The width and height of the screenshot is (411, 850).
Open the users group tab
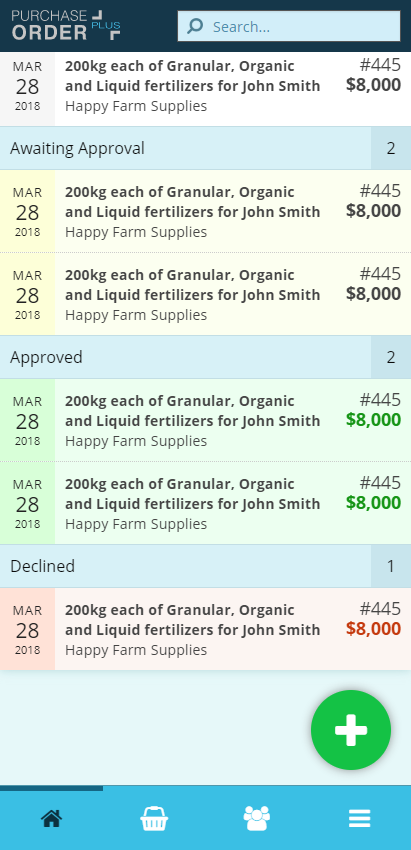coord(256,818)
